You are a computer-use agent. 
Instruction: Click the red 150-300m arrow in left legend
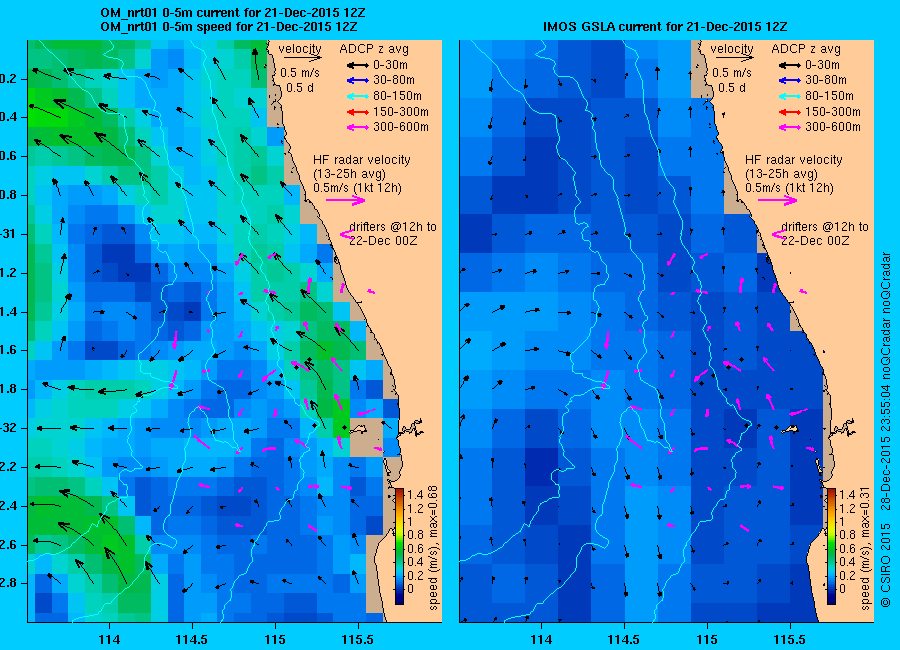coord(358,112)
